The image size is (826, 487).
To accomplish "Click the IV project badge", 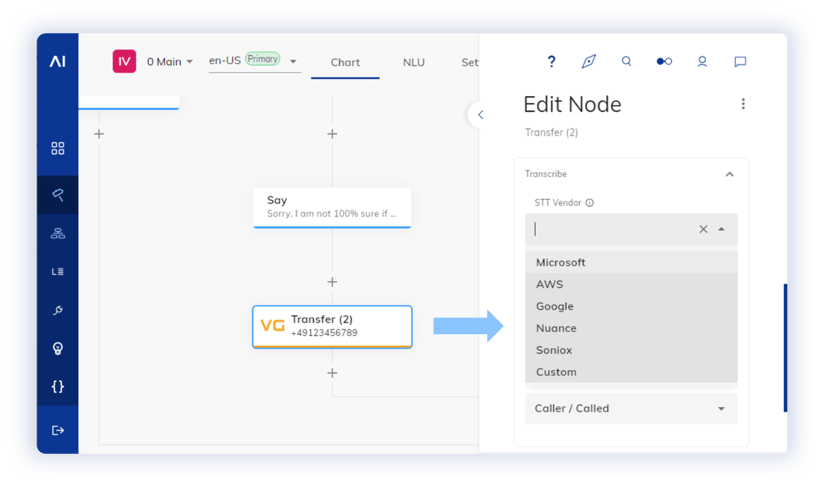I will 124,61.
